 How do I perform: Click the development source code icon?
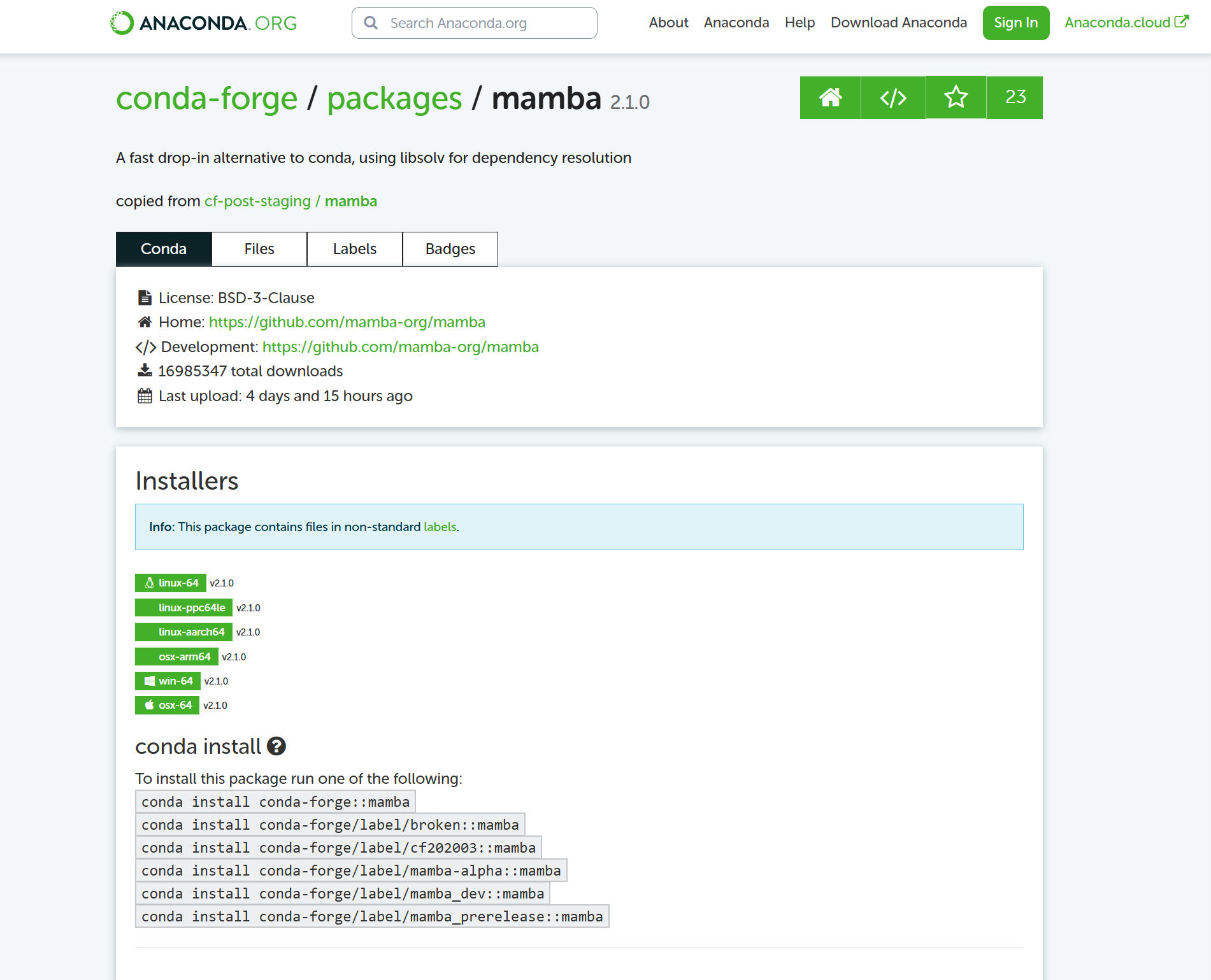(x=892, y=97)
